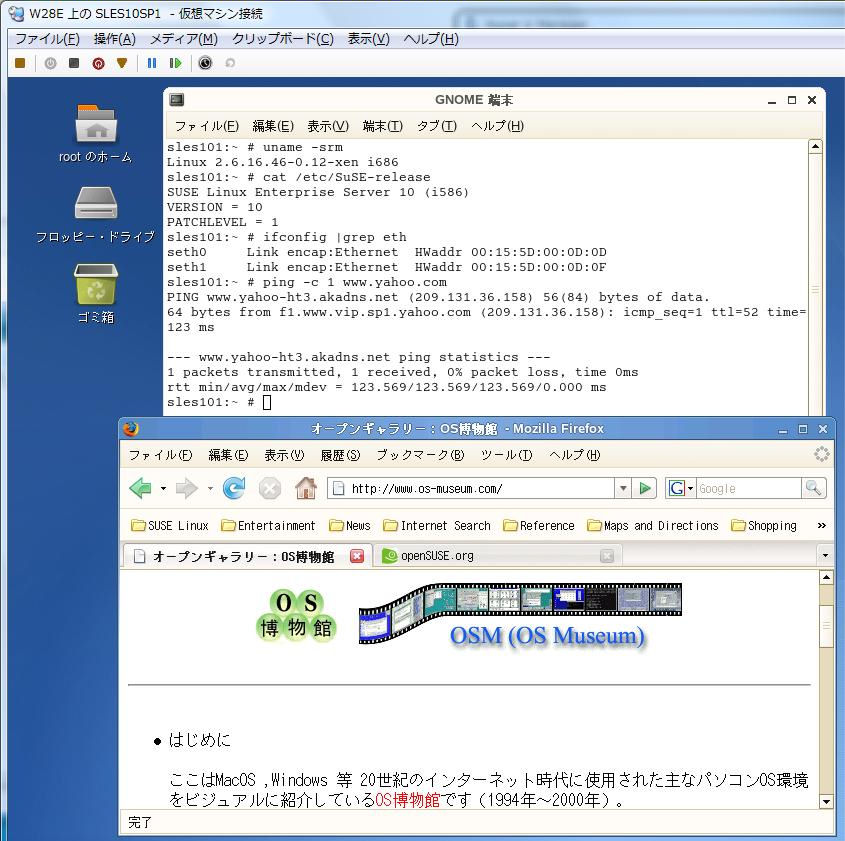Show more bookmarks with the overflow chevron

click(x=821, y=525)
